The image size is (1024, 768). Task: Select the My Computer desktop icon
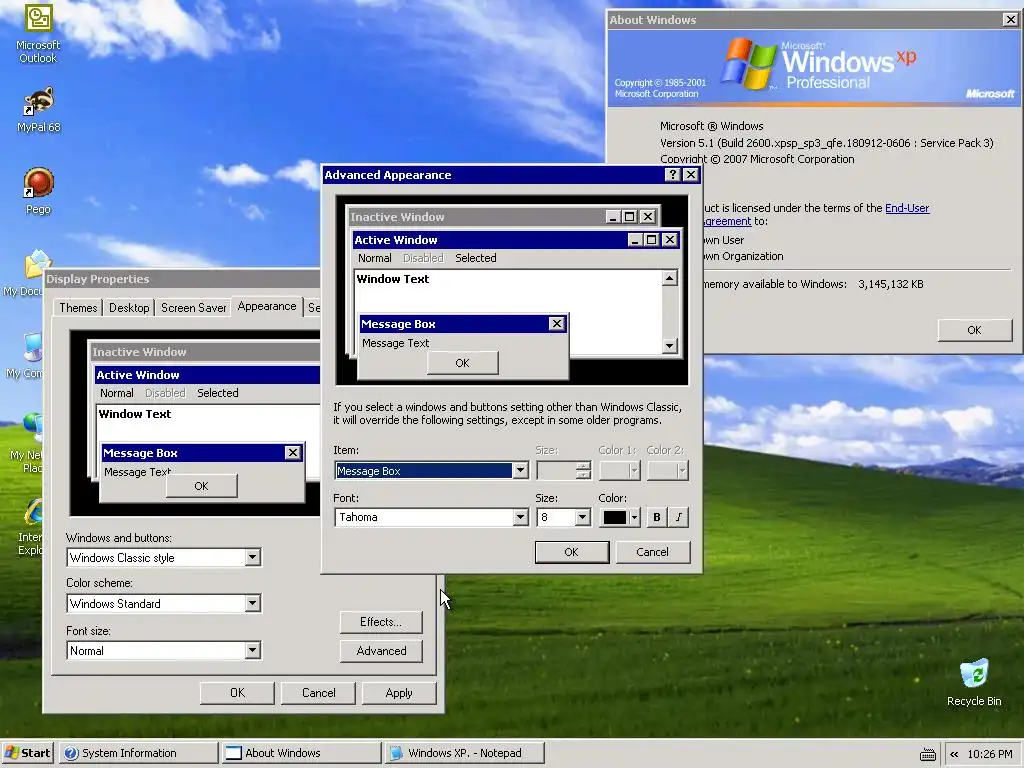(25, 355)
